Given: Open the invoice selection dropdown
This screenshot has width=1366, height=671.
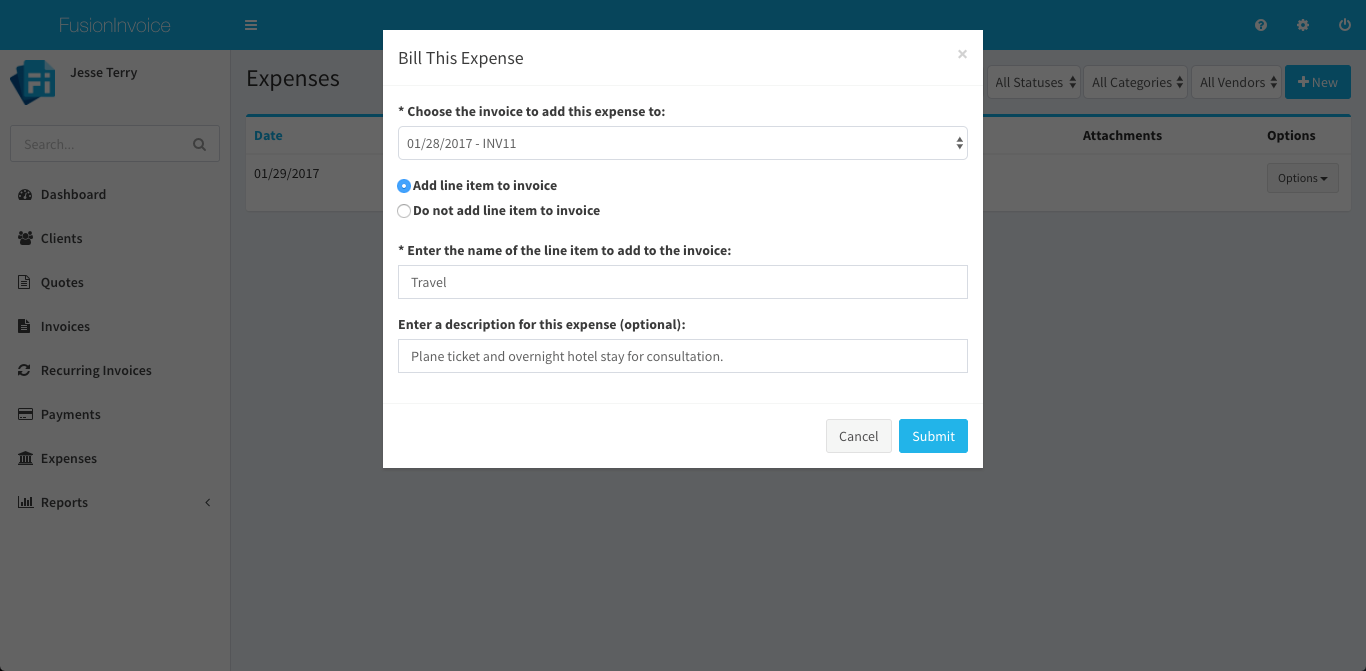Looking at the screenshot, I should pyautogui.click(x=682, y=143).
